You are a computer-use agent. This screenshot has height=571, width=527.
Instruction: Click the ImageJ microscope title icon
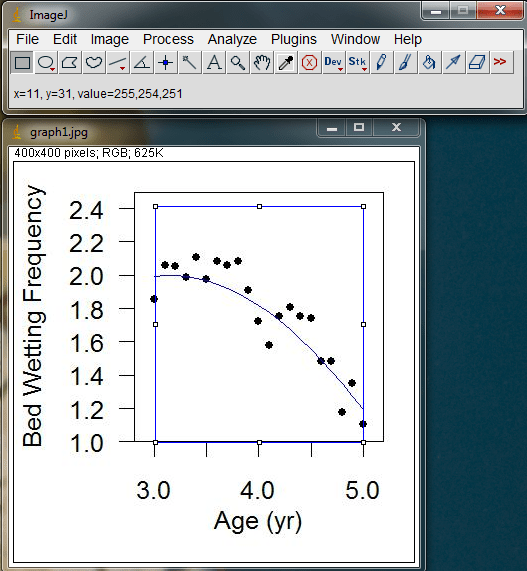(16, 15)
